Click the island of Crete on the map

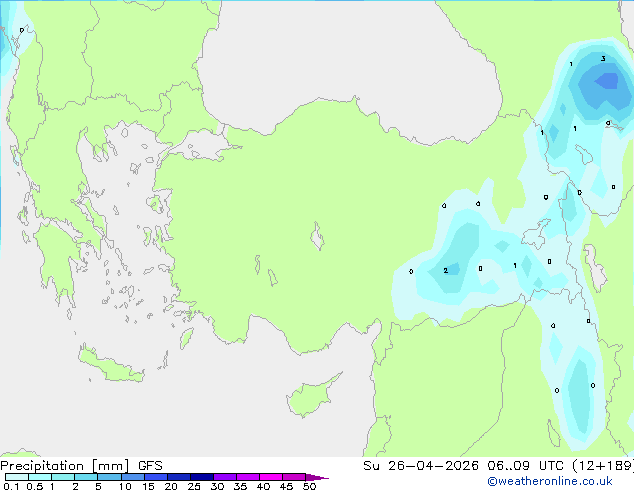[111, 365]
